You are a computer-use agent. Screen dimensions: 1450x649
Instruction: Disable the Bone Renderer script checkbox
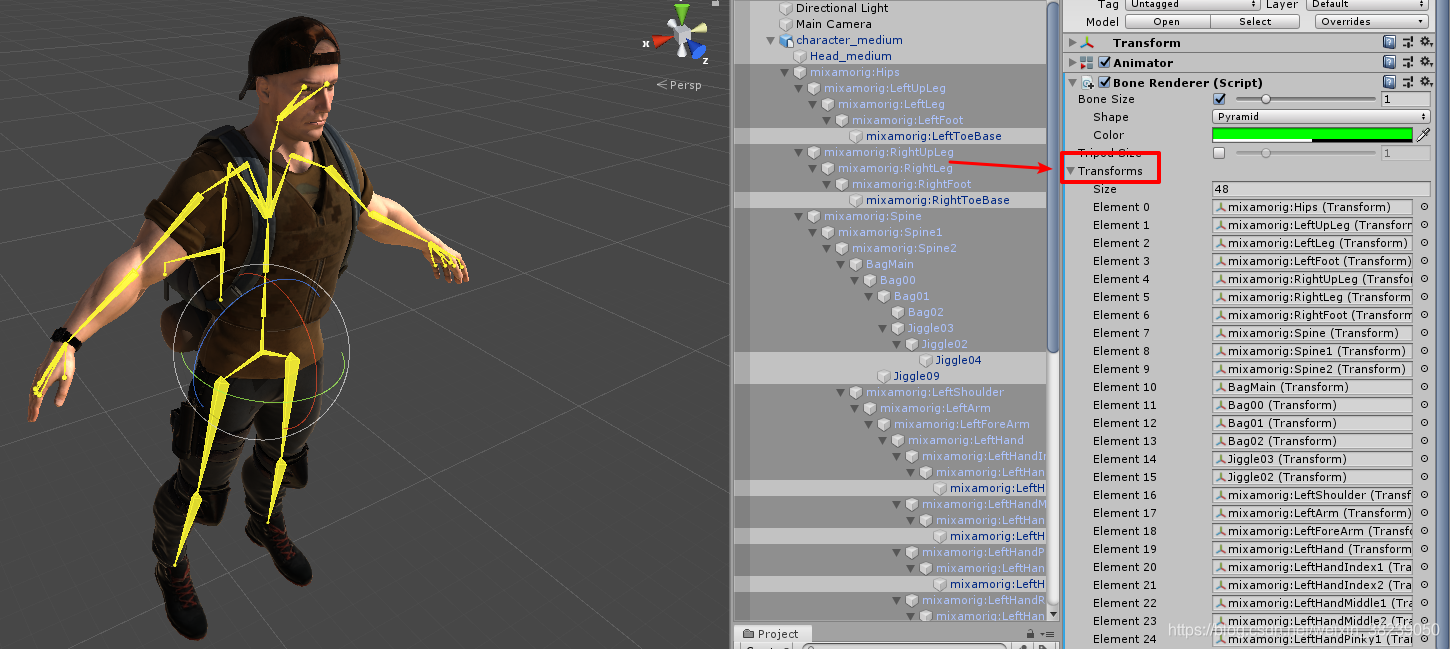1104,83
